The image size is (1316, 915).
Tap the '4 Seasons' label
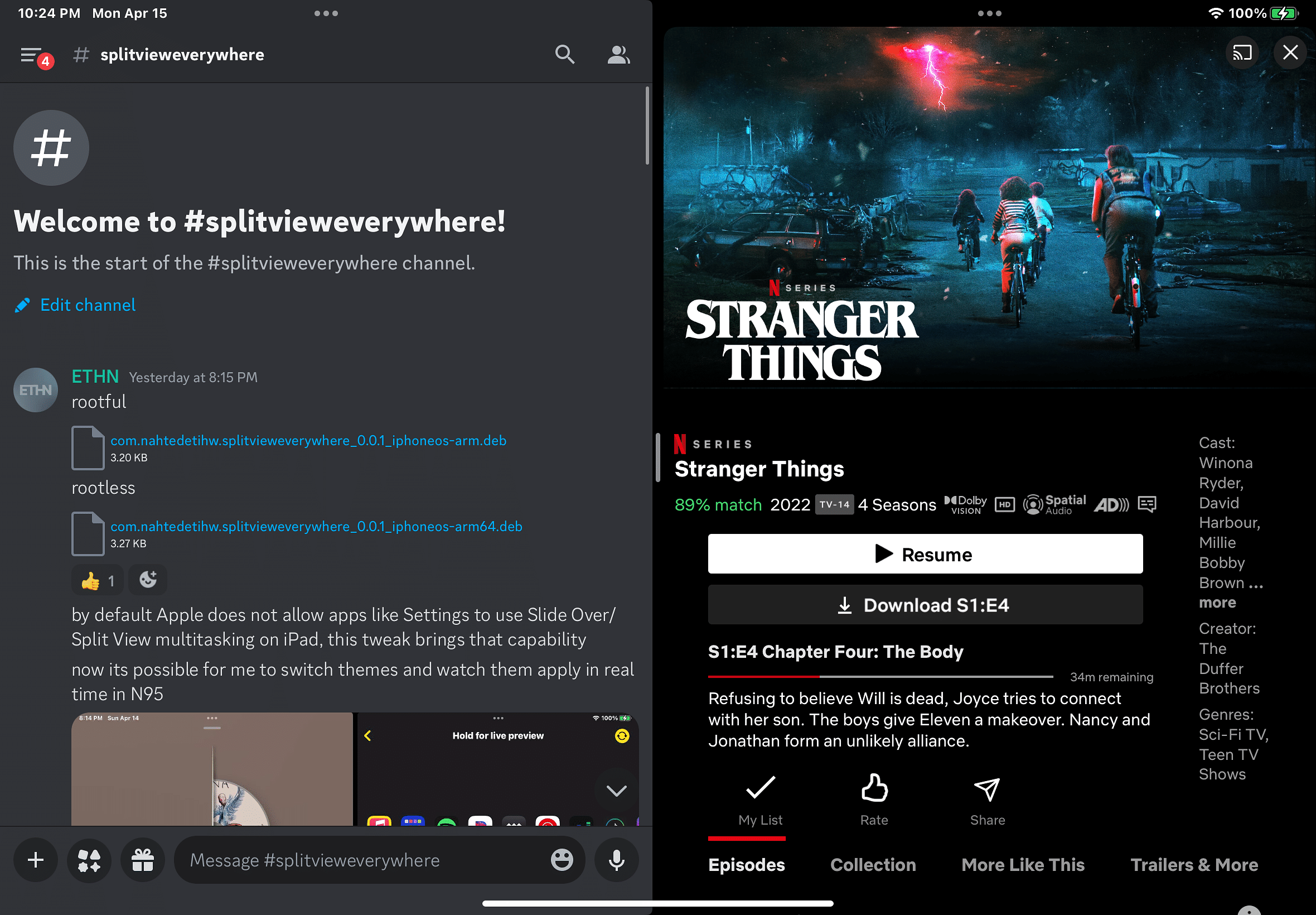(897, 504)
